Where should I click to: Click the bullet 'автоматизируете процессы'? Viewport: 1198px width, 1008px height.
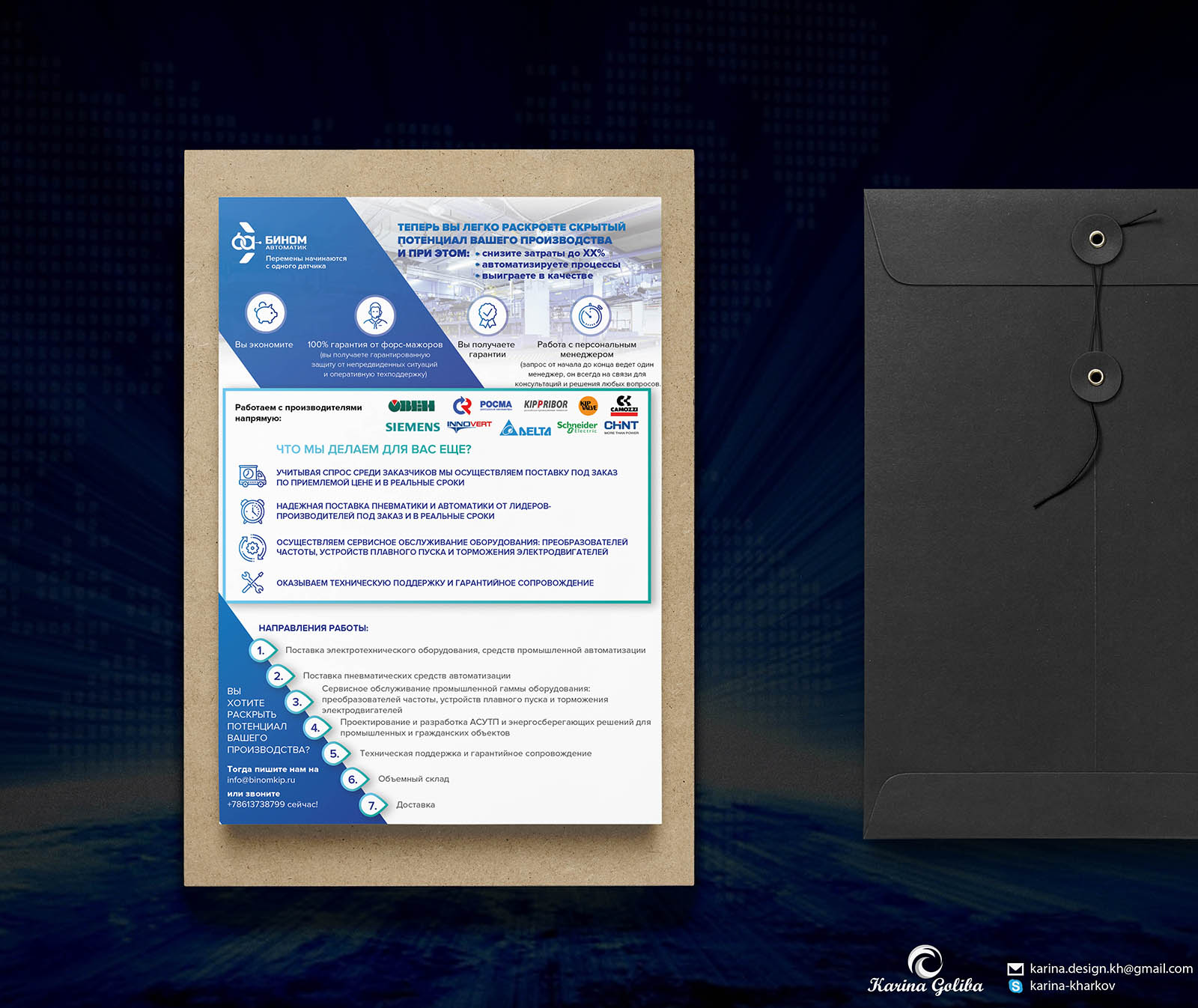(x=551, y=264)
